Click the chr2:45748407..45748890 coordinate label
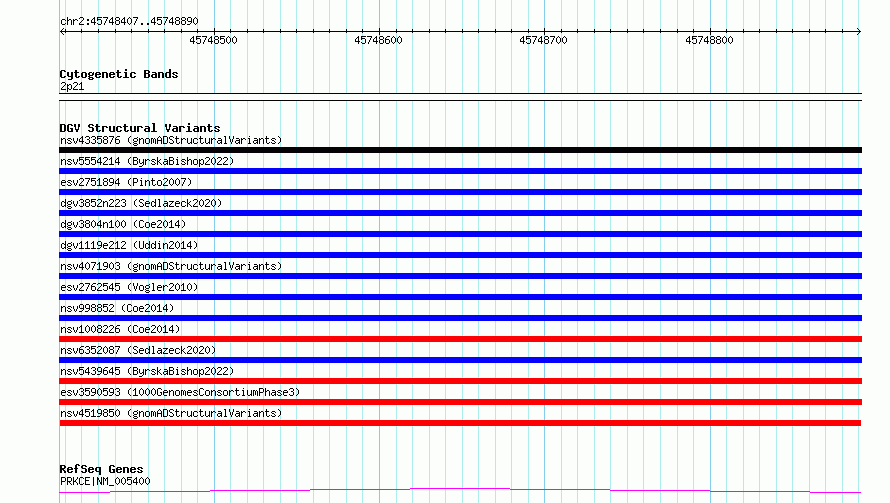The width and height of the screenshot is (890, 503). pos(129,21)
